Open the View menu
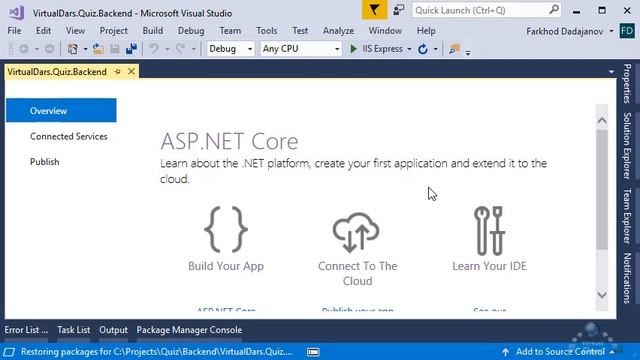The width and height of the screenshot is (640, 360). click(x=76, y=31)
